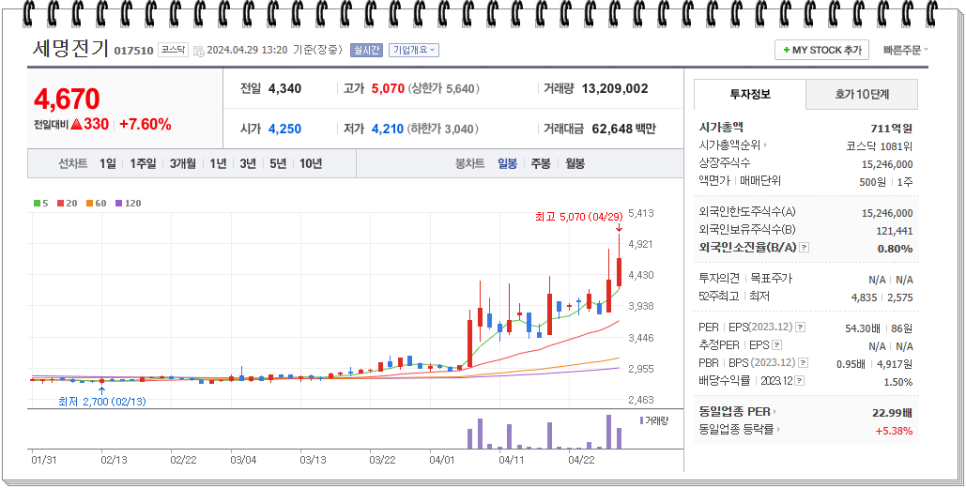Select the 주봉 candle chart

tap(541, 164)
